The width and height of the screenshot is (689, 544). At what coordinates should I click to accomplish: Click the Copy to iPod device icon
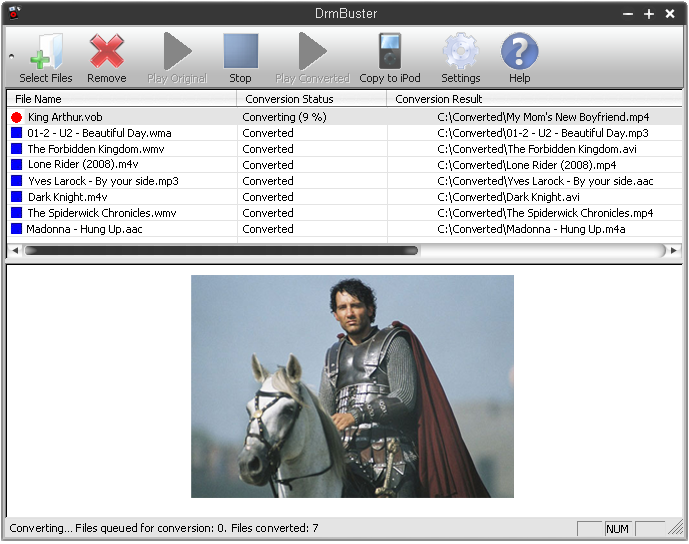click(390, 51)
